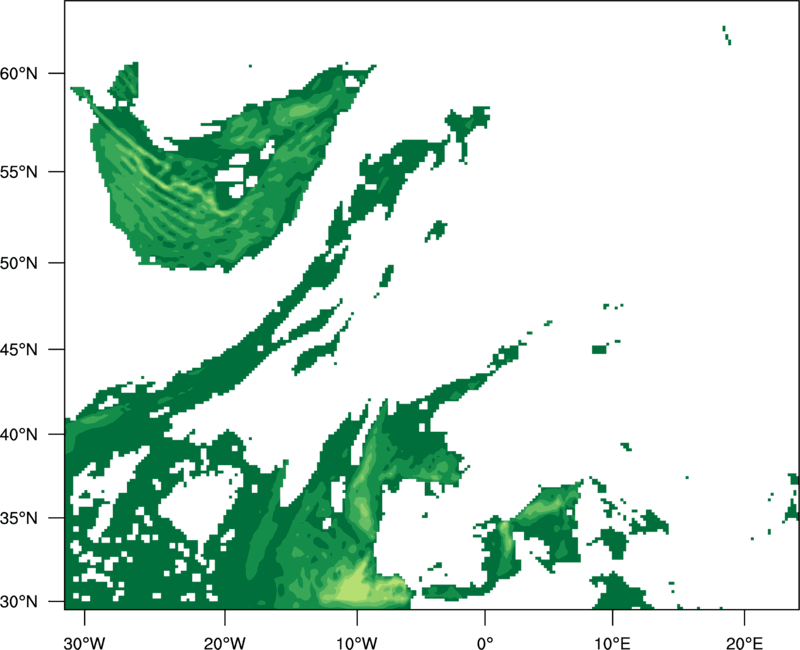Click the 30°W longitude label
Image resolution: width=800 pixels, height=650 pixels.
pyautogui.click(x=85, y=642)
